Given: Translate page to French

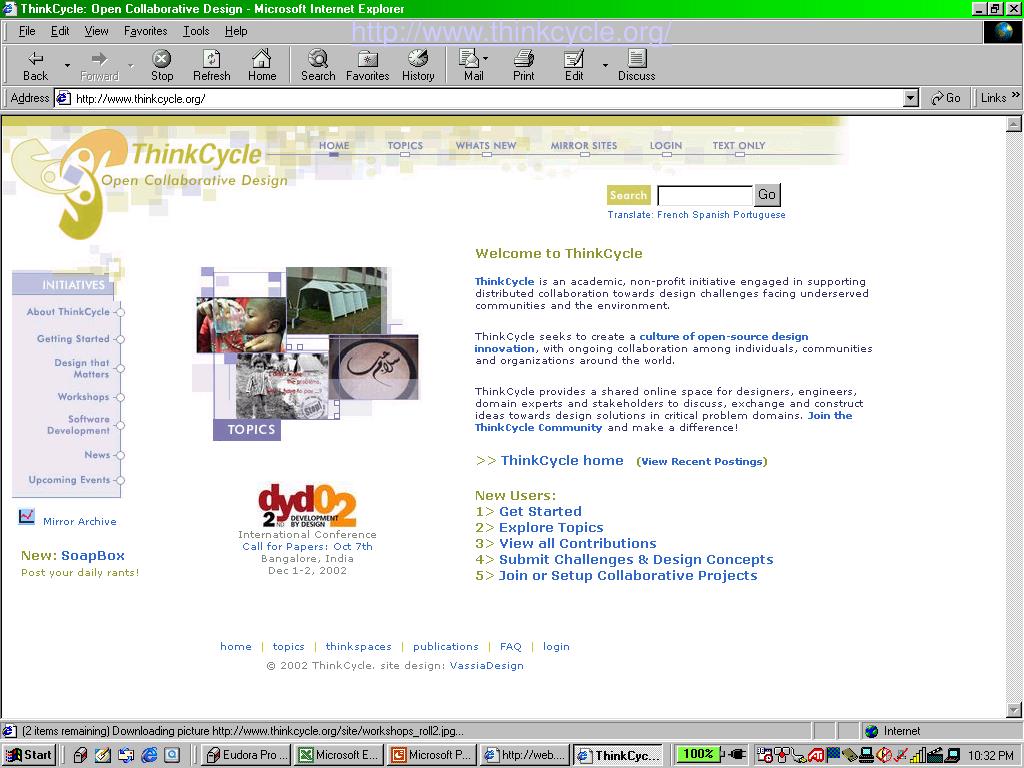Looking at the screenshot, I should coord(673,215).
